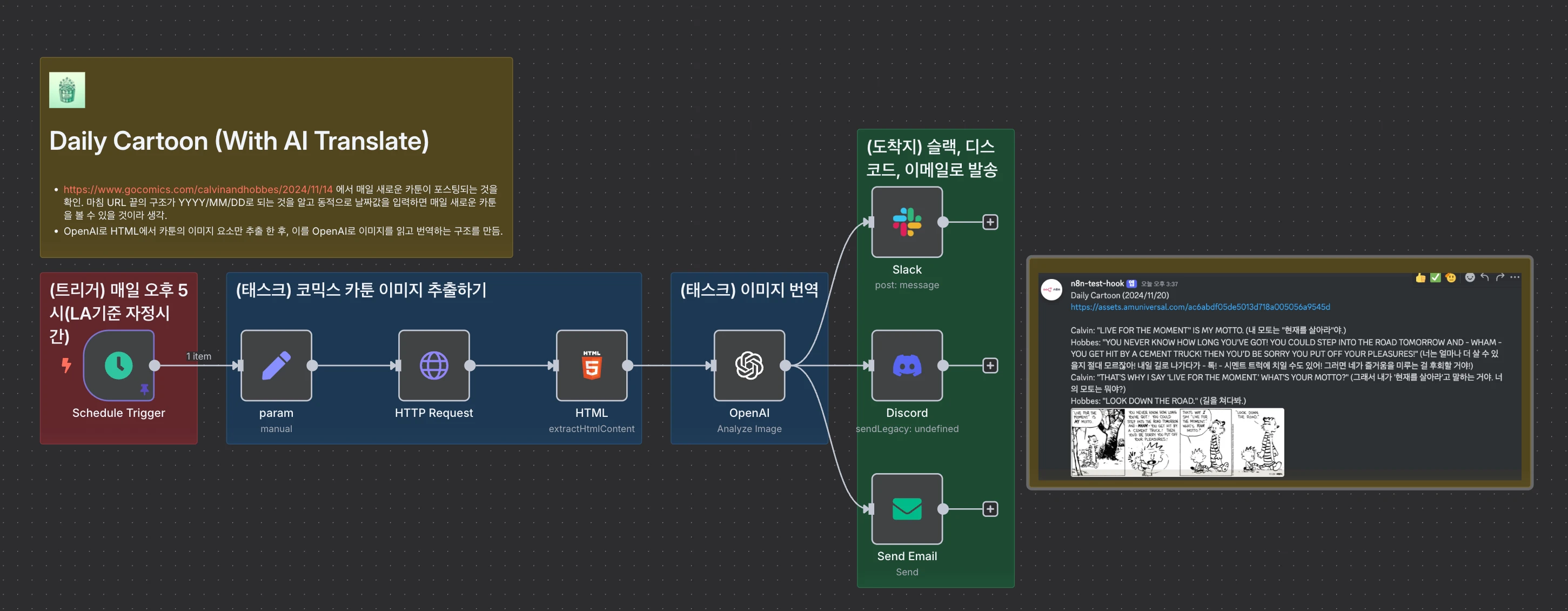Click the 'Send Email' node label
1568x611 pixels.
pyautogui.click(x=907, y=556)
